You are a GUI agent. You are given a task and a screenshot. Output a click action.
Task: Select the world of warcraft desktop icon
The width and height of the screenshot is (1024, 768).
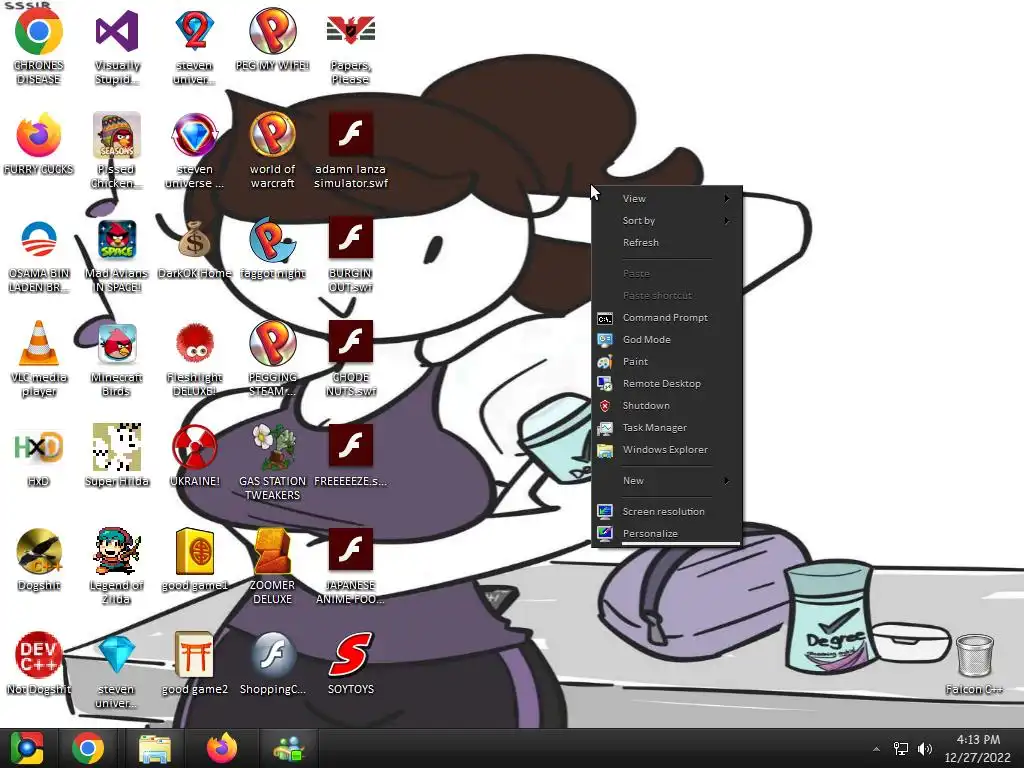tap(272, 136)
